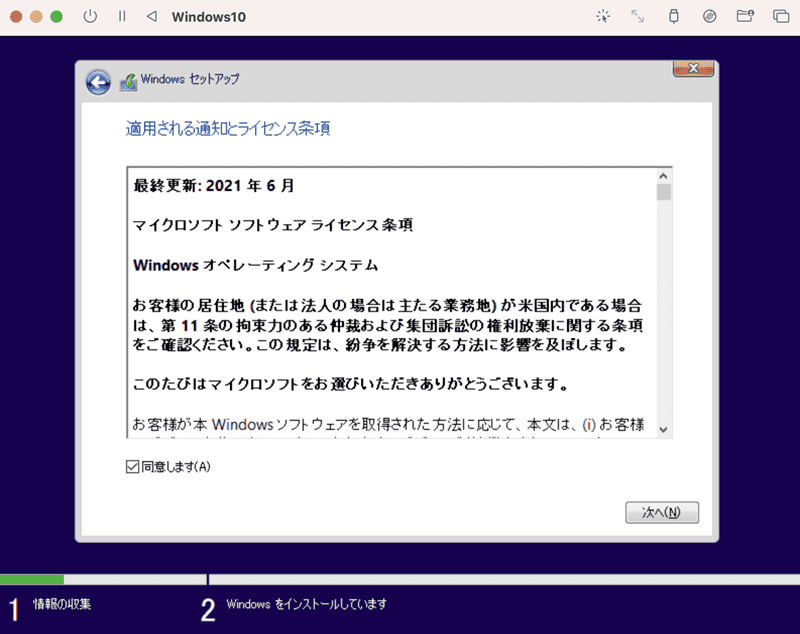Click the restart triangle icon in toolbar

(152, 16)
